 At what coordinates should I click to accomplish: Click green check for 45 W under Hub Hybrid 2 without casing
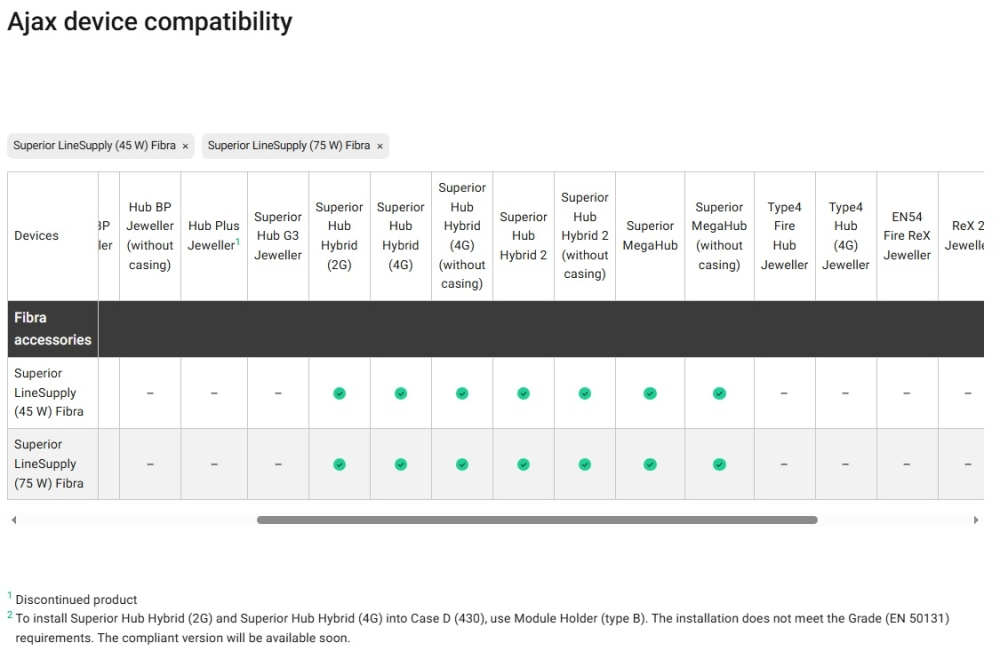584,394
